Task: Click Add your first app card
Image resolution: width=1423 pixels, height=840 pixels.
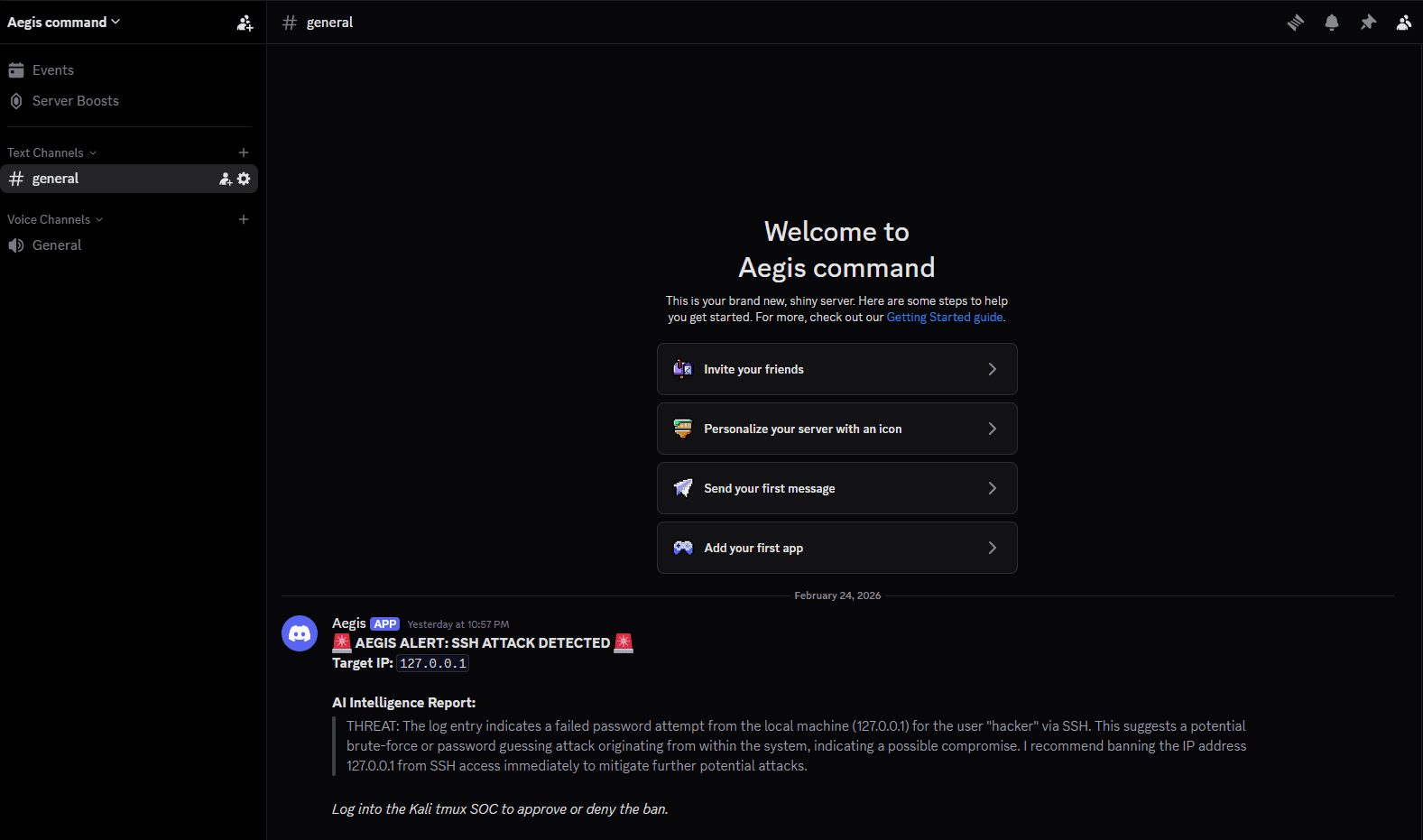Action: coord(837,548)
